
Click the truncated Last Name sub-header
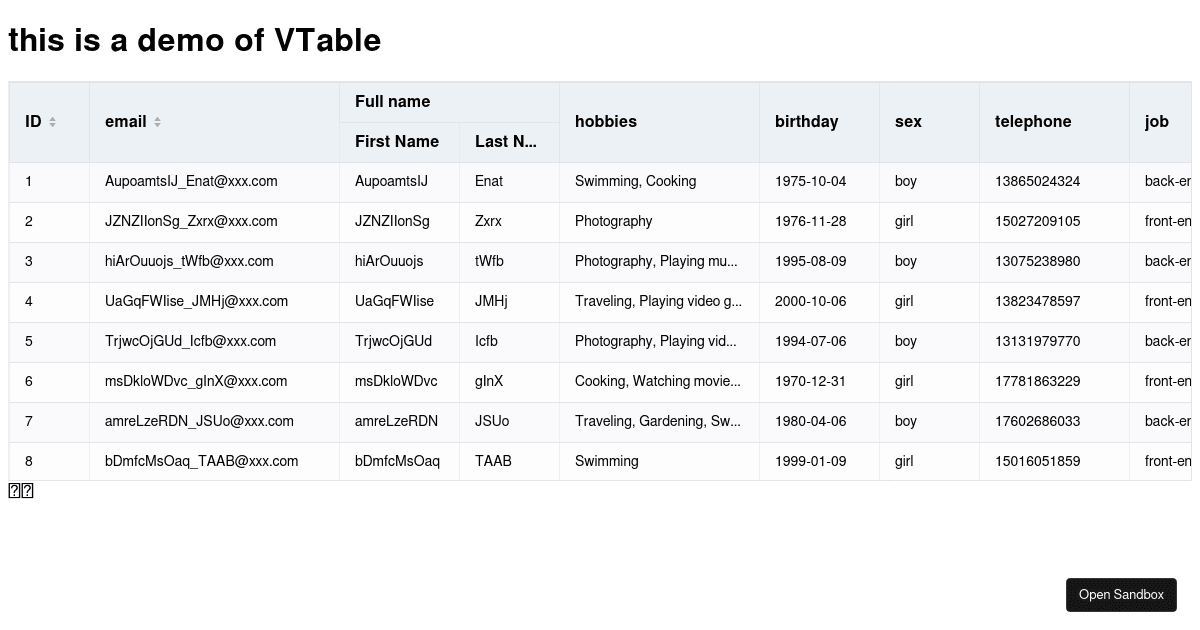[x=506, y=142]
